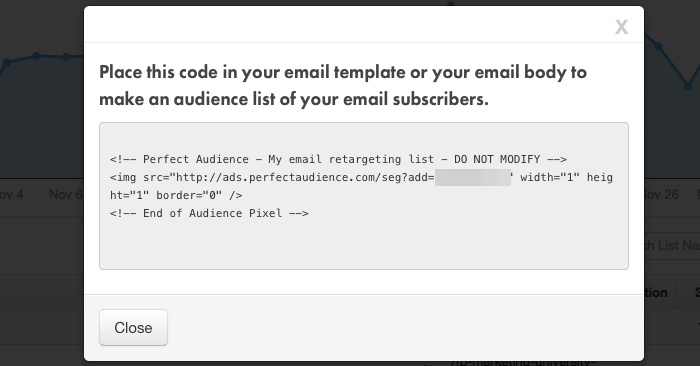Click the 'Place this code in your email' heading
This screenshot has height=366, width=700.
342,72
